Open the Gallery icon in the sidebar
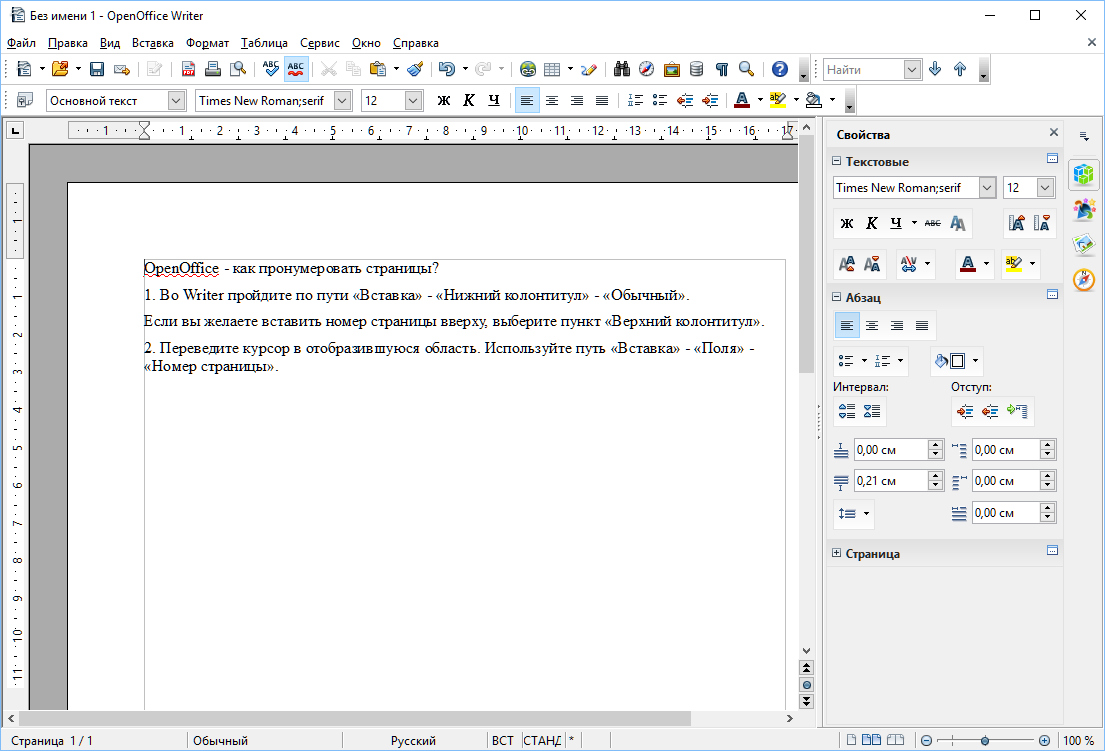1105x751 pixels. coord(1083,244)
